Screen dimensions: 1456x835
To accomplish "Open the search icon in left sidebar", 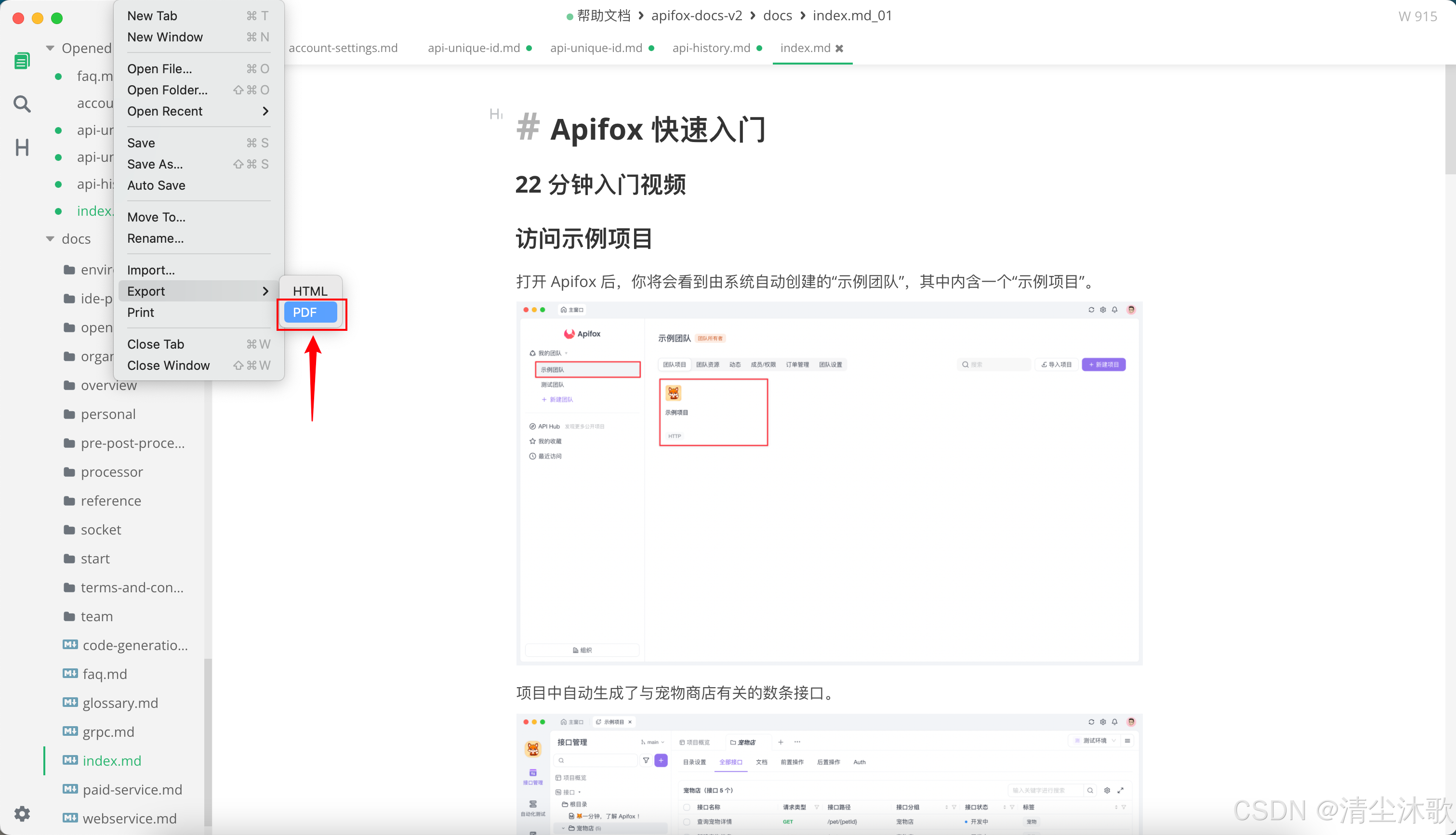I will pyautogui.click(x=22, y=104).
